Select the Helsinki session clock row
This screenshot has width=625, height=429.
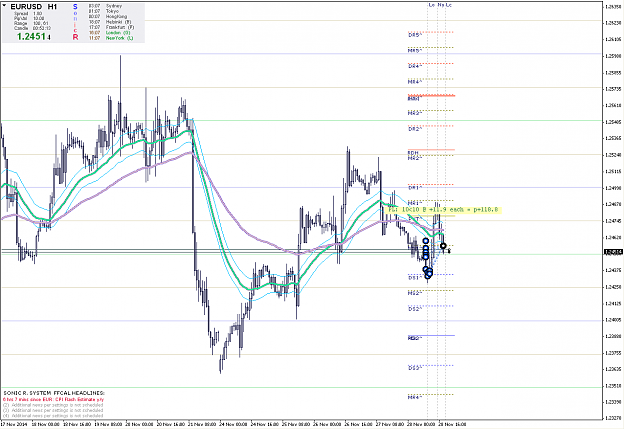click(110, 22)
